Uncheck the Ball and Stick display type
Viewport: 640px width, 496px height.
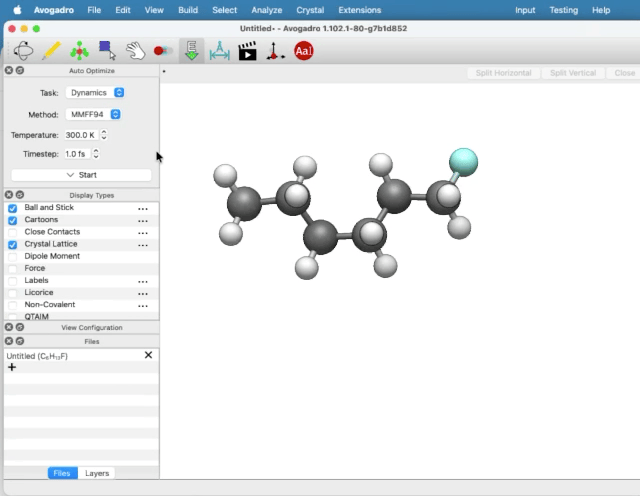13,208
